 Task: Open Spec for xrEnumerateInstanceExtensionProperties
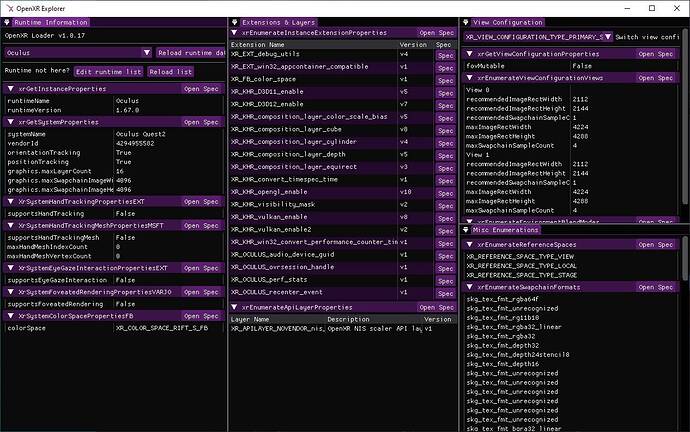point(437,33)
